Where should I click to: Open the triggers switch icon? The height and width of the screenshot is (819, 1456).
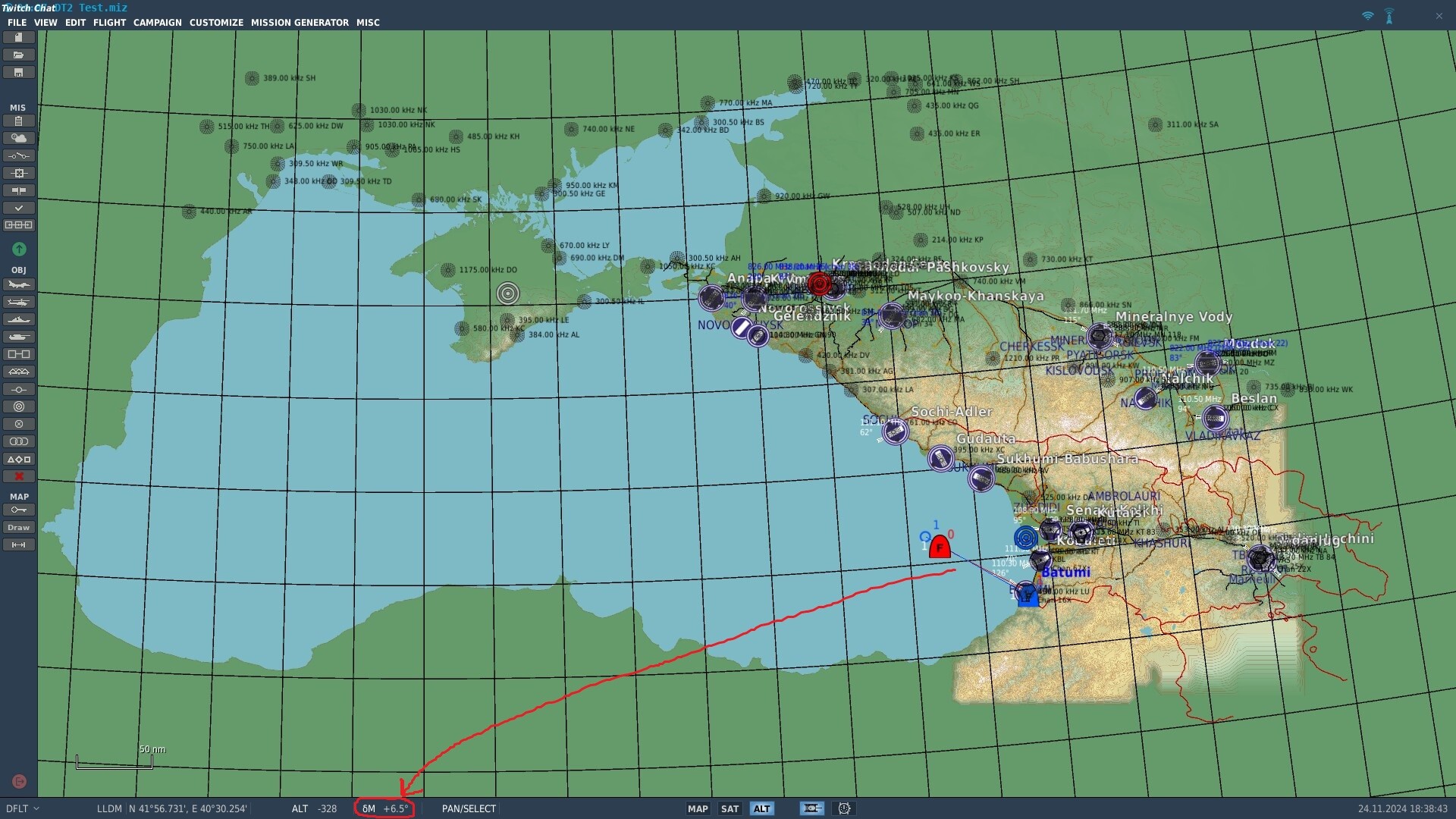pyautogui.click(x=19, y=155)
